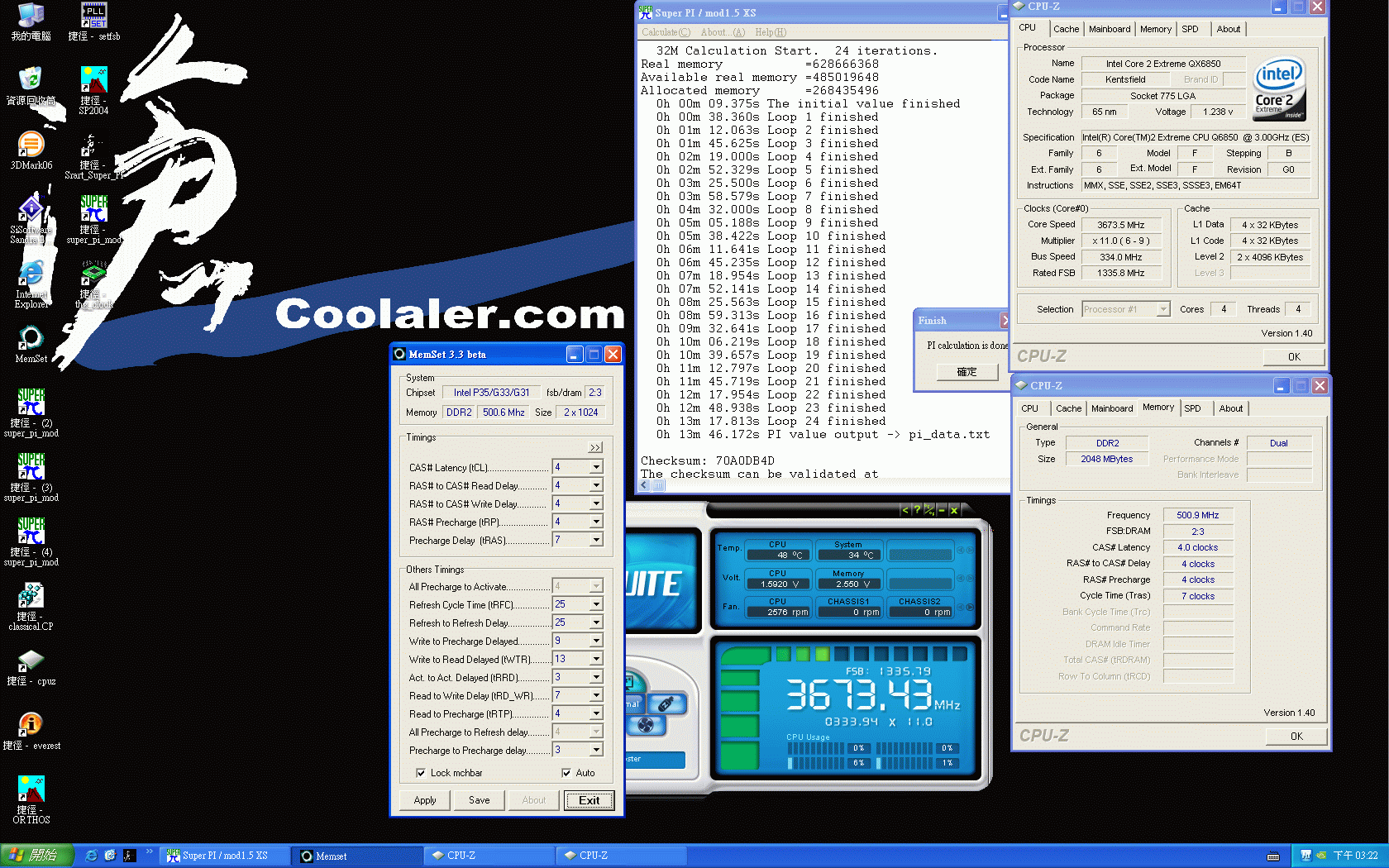Open the About menu in Super PI
This screenshot has width=1389, height=868.
point(722,32)
